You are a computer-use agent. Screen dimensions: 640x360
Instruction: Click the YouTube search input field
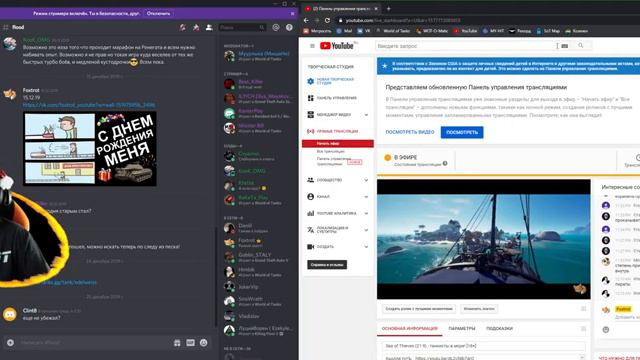pyautogui.click(x=465, y=46)
